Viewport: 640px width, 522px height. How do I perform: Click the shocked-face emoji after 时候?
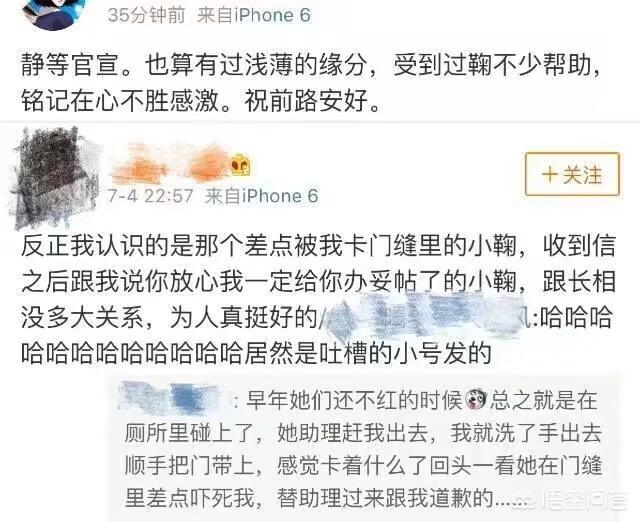476,399
